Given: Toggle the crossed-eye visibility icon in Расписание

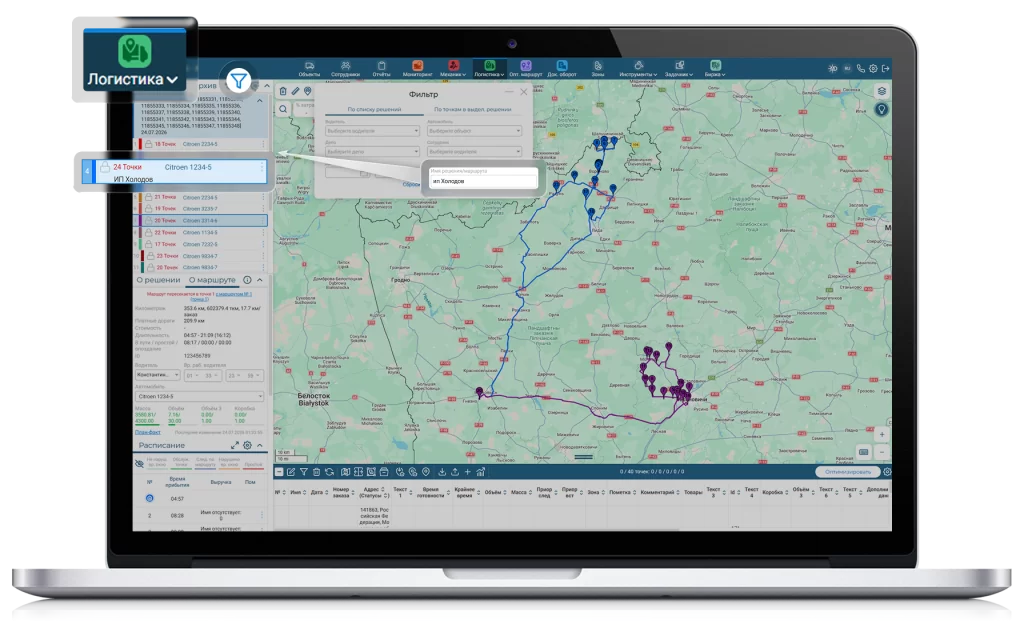Looking at the screenshot, I should [x=139, y=464].
